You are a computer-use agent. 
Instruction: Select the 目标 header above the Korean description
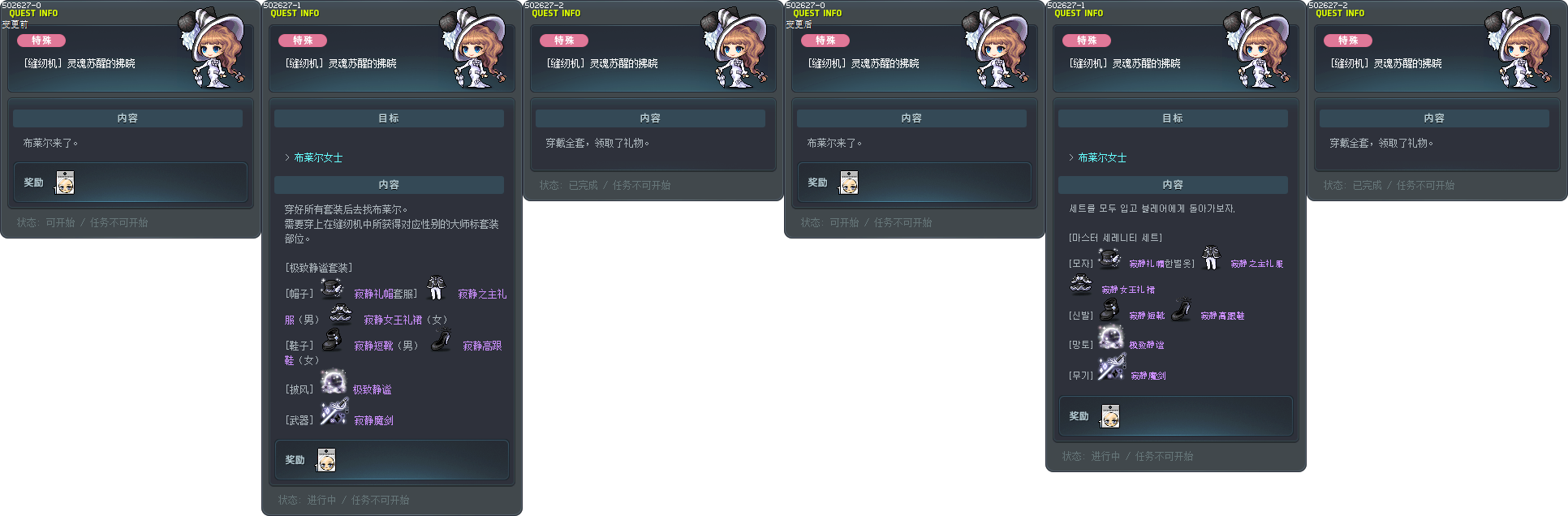[x=1173, y=118]
